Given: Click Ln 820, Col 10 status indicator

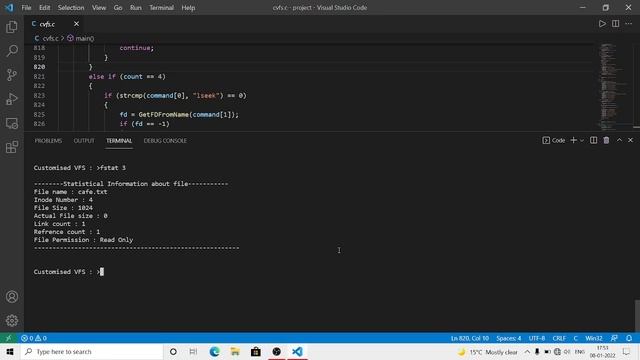Looking at the screenshot, I should pyautogui.click(x=469, y=338).
